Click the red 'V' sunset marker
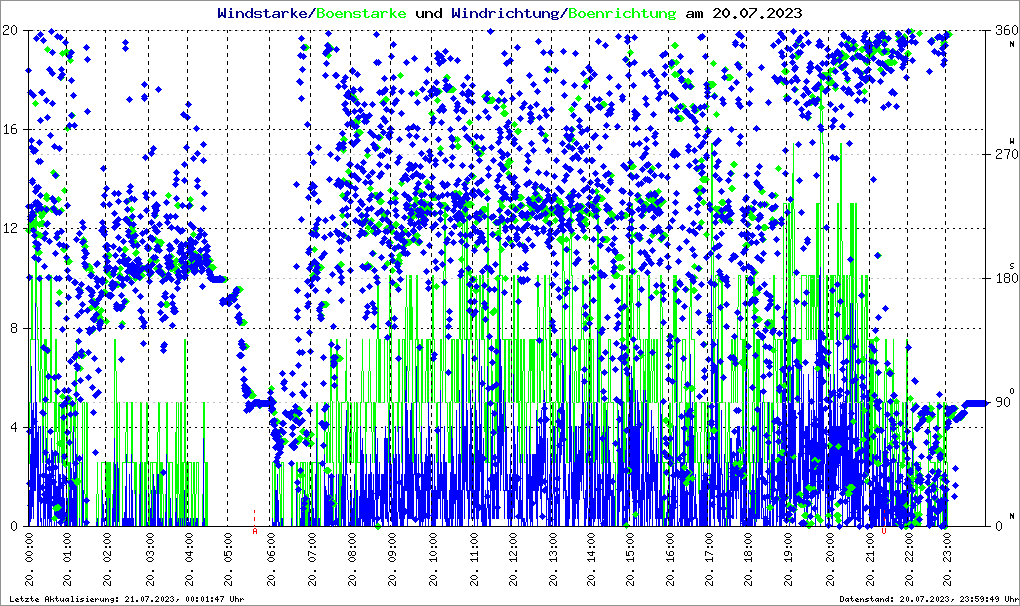This screenshot has width=1020, height=606. (883, 531)
